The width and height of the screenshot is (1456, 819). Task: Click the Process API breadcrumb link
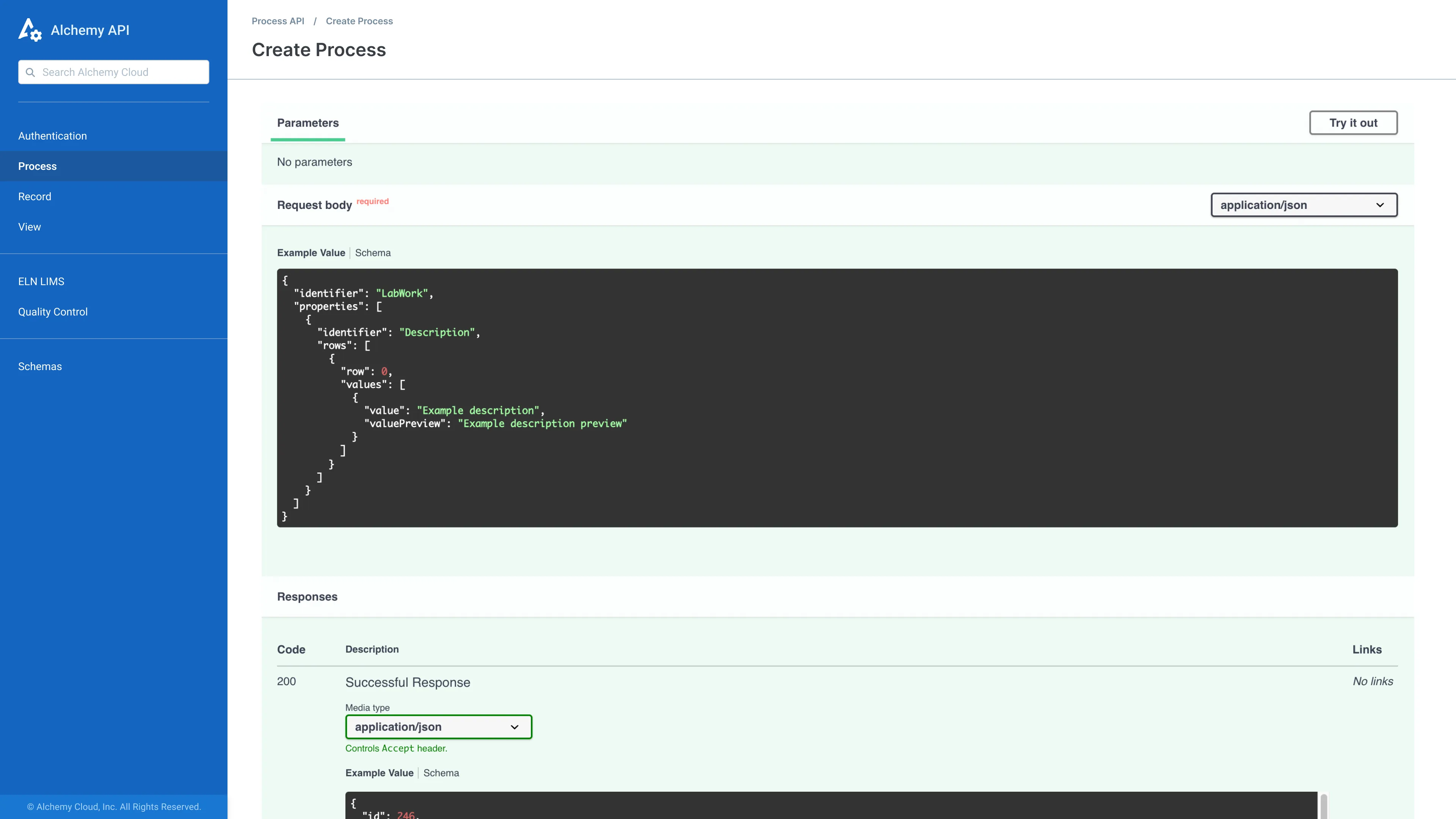pyautogui.click(x=278, y=21)
